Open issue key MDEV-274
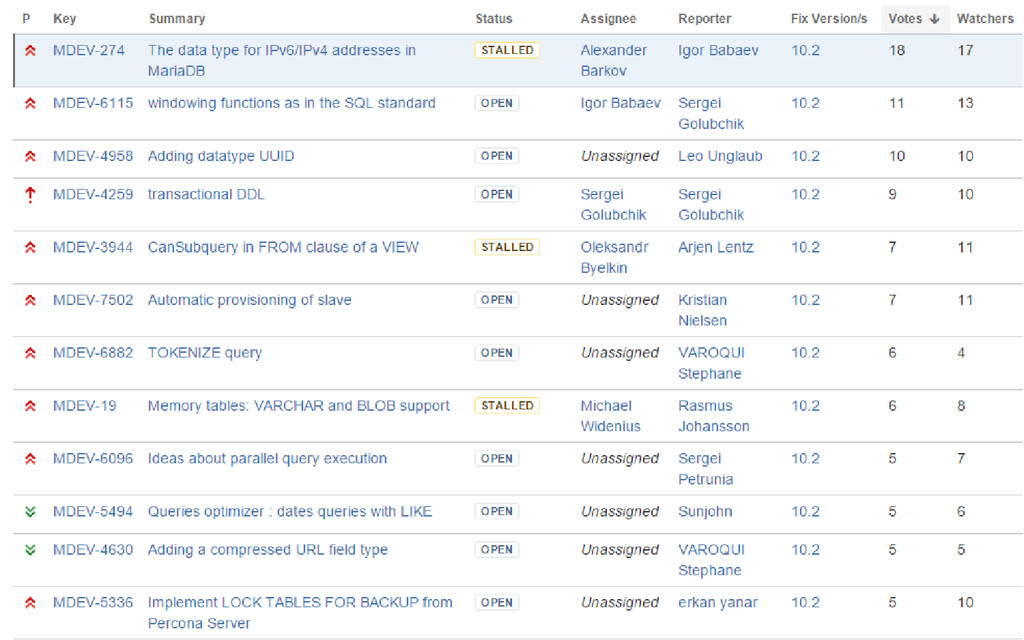1024x640 pixels. [x=89, y=50]
